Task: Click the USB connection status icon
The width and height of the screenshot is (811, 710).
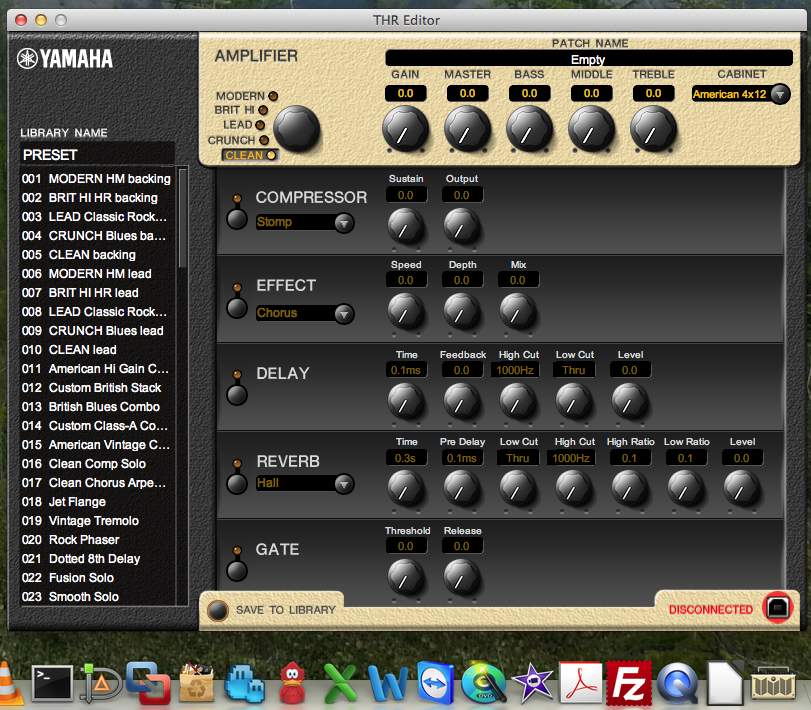Action: [777, 607]
